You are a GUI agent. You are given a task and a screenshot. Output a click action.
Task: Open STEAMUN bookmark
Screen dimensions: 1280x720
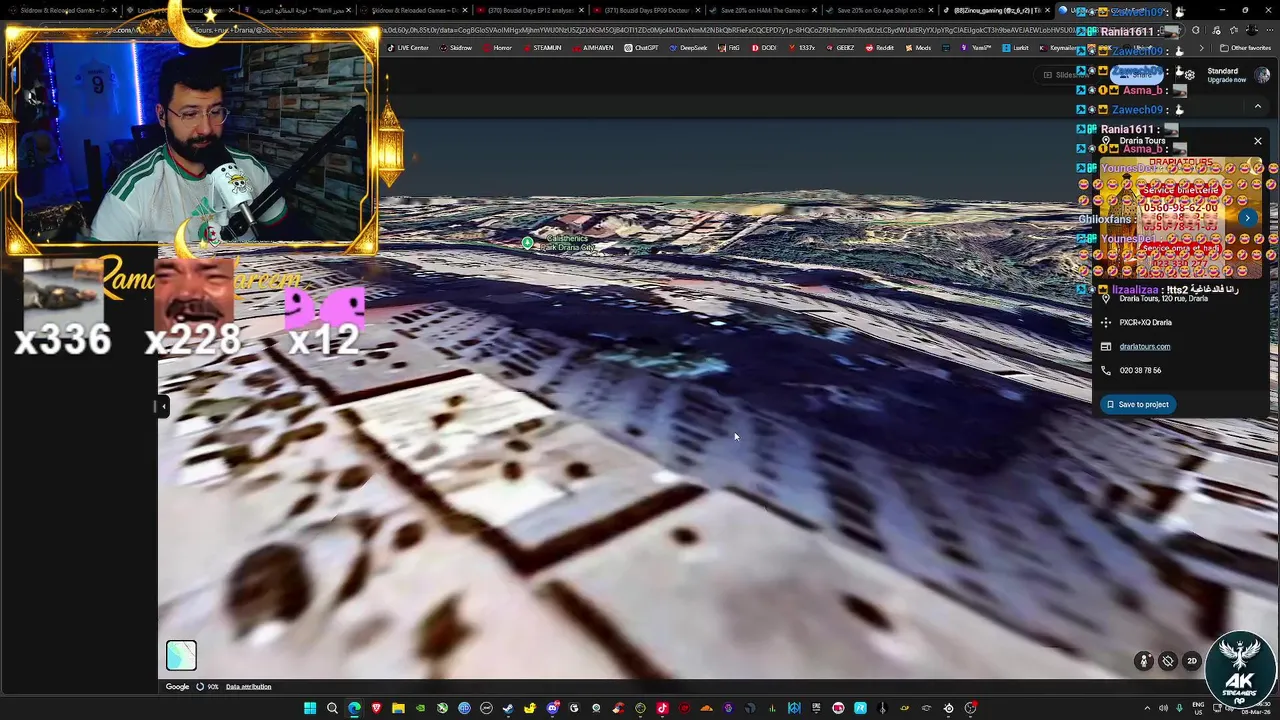coord(543,48)
